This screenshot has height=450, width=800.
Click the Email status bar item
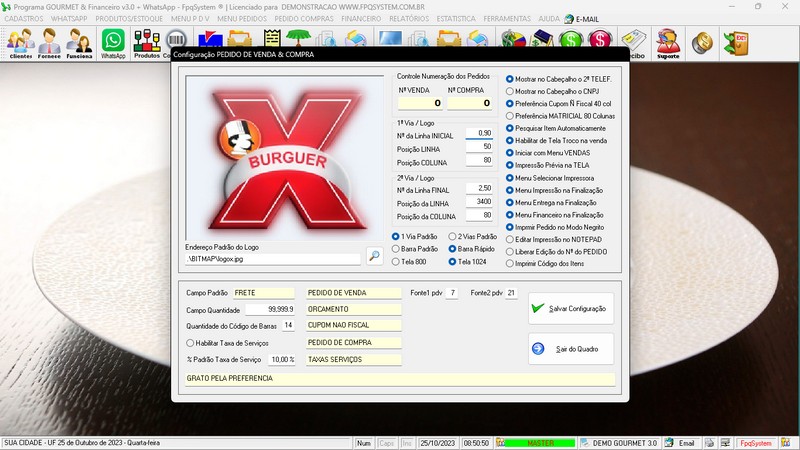681,443
